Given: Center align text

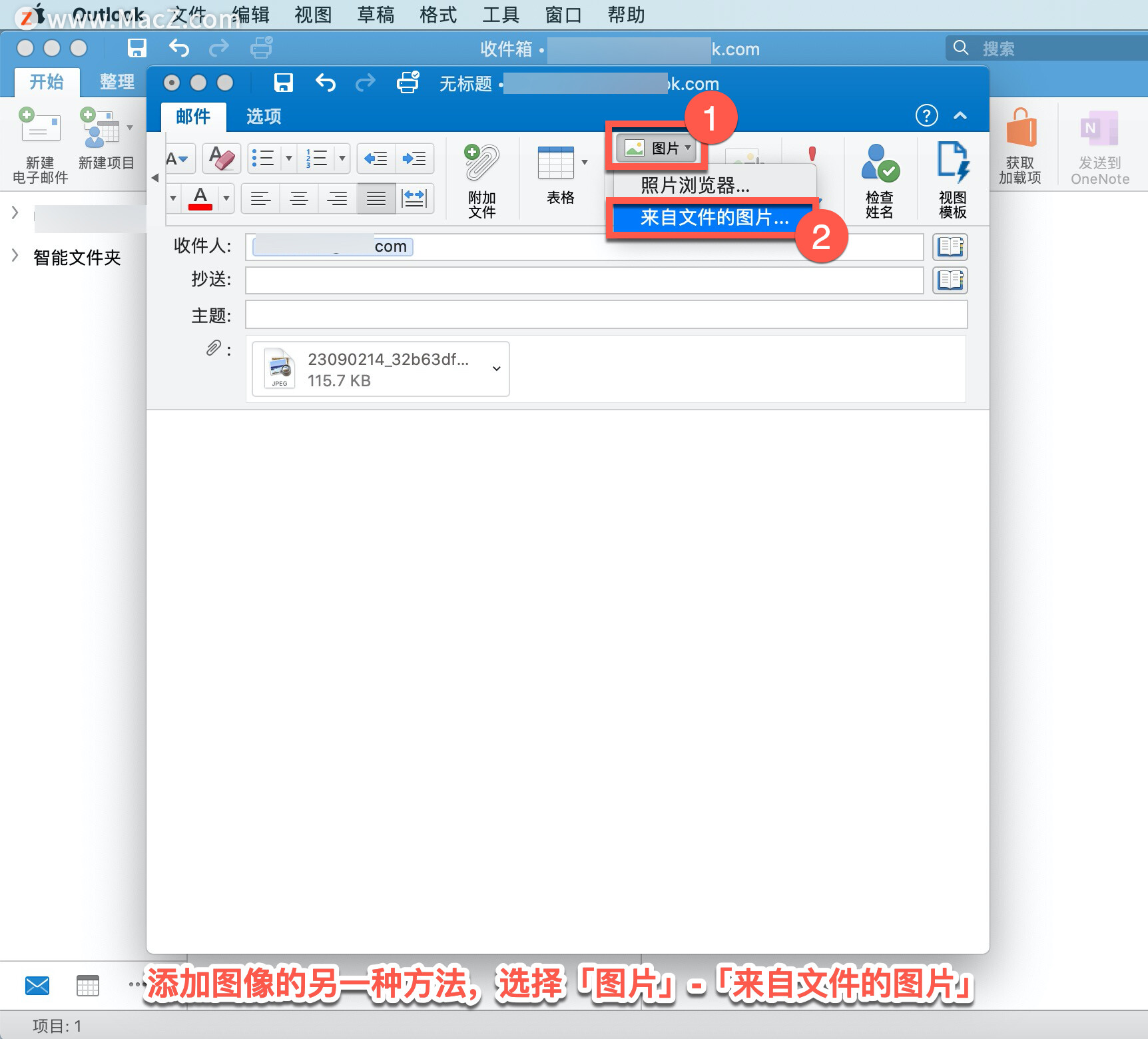Looking at the screenshot, I should [x=299, y=198].
